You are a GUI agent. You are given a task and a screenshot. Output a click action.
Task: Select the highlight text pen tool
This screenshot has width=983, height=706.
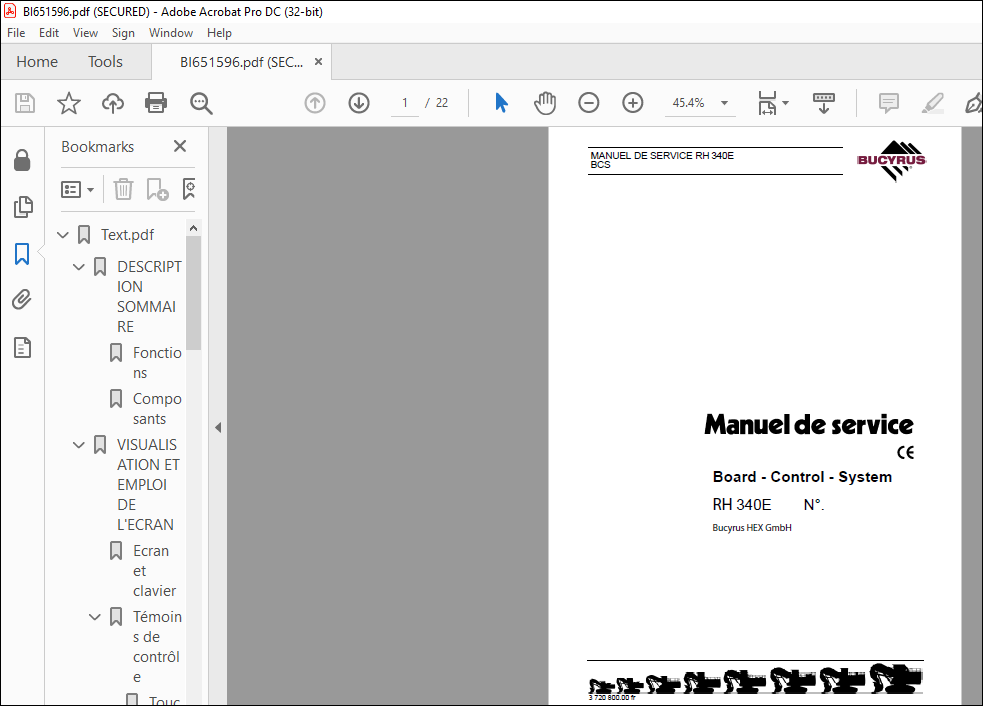point(933,103)
